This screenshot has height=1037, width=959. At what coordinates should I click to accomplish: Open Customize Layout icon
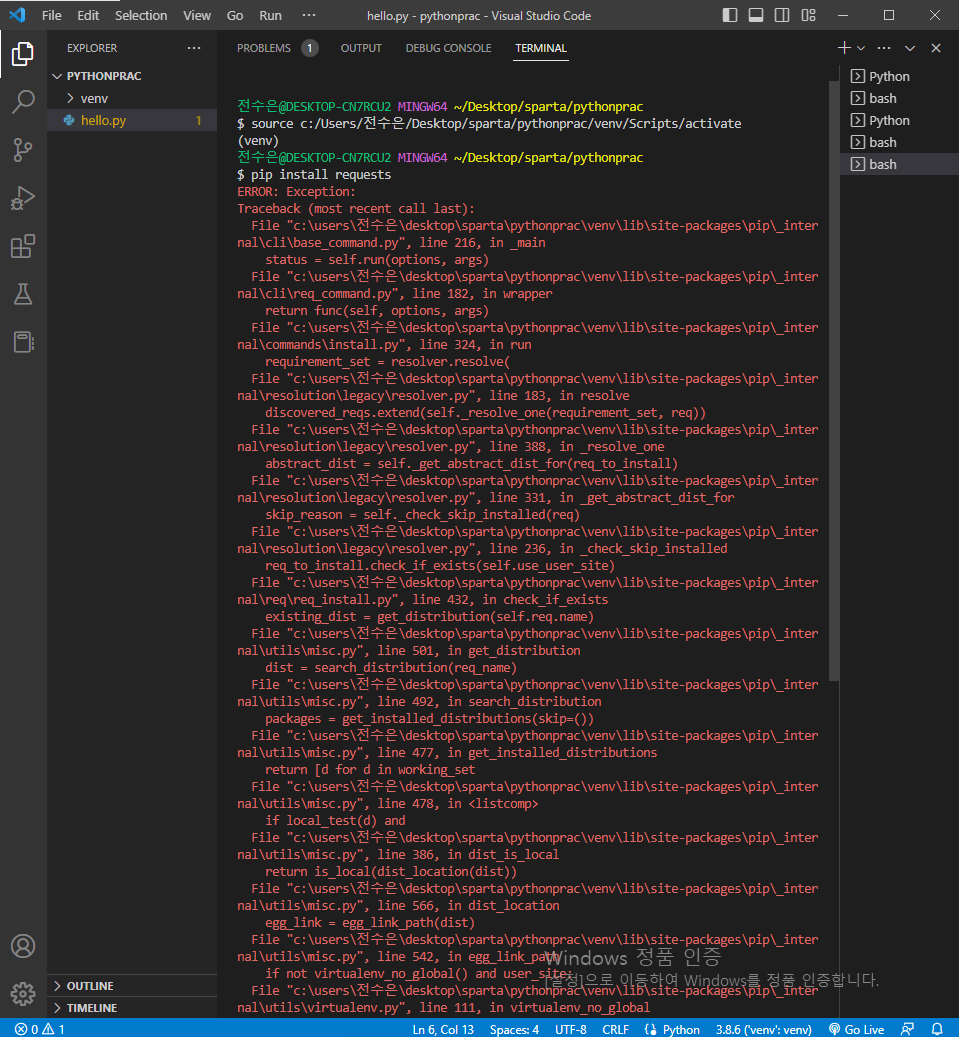(x=808, y=15)
